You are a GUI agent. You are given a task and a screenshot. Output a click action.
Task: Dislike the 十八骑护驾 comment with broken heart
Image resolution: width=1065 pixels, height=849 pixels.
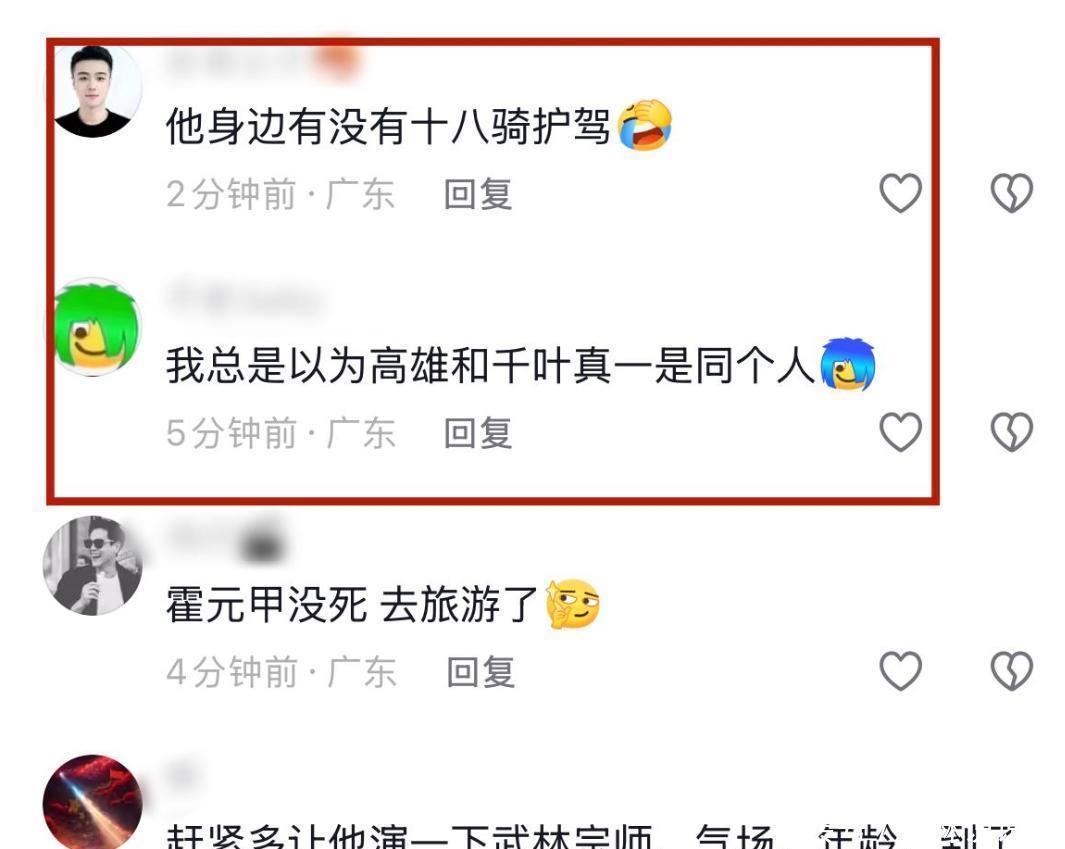point(1011,193)
